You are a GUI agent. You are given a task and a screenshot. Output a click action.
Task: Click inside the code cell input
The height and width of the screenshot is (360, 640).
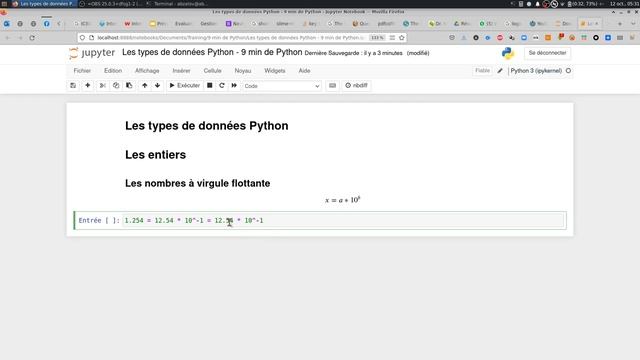point(343,220)
